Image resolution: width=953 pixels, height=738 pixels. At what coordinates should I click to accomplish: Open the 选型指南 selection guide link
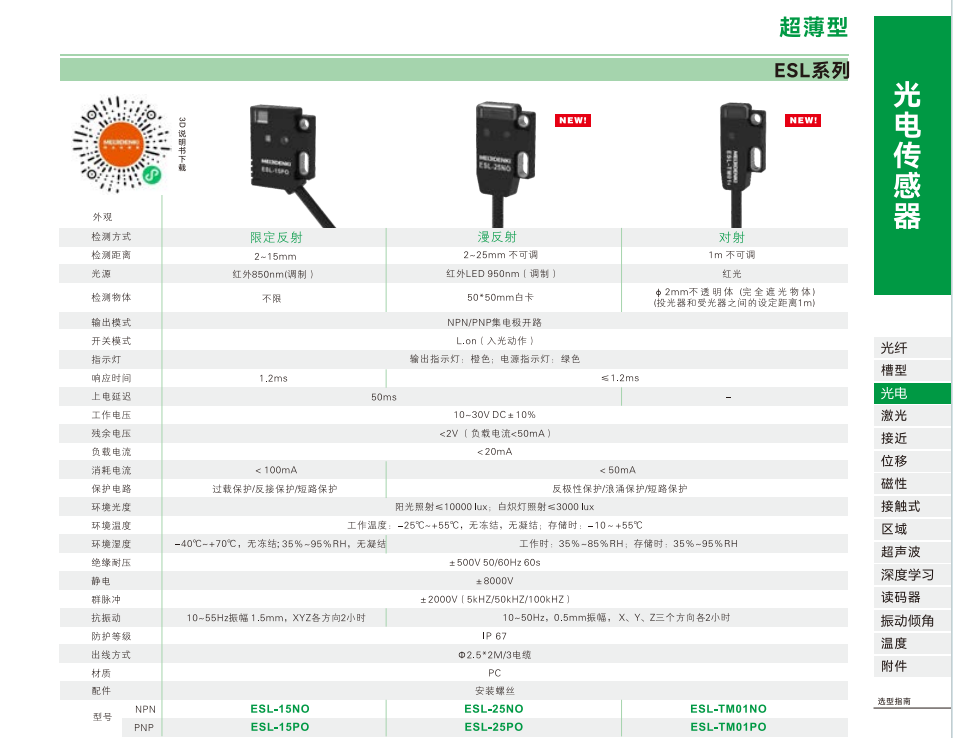coord(894,702)
